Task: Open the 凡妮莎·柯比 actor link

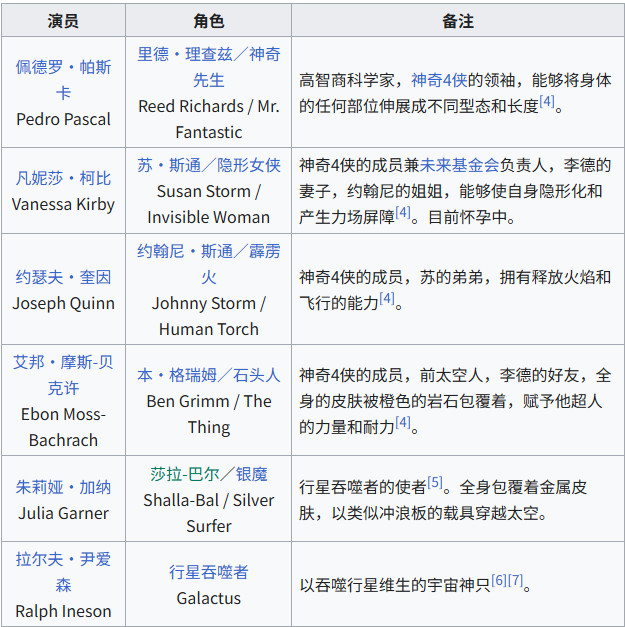Action: pos(63,178)
